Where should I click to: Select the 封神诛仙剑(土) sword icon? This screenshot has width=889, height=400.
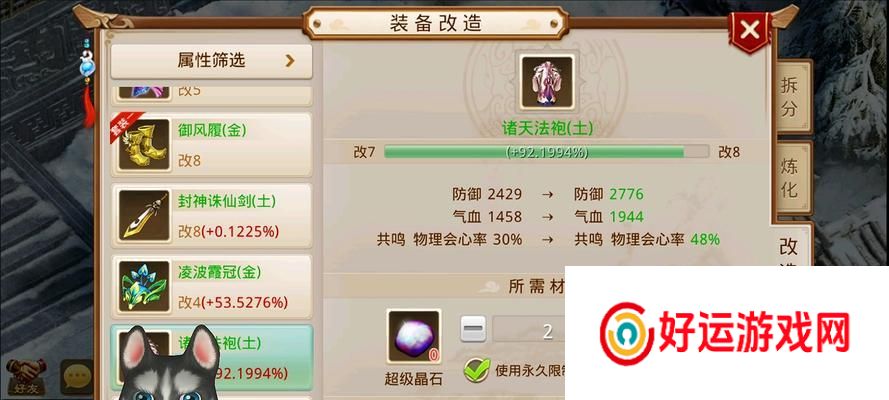coord(144,216)
